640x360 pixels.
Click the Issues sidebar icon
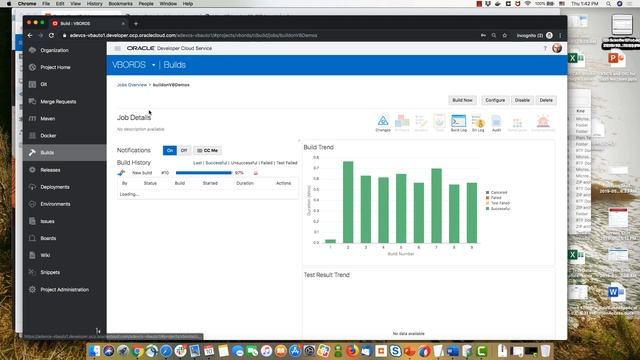coord(32,221)
